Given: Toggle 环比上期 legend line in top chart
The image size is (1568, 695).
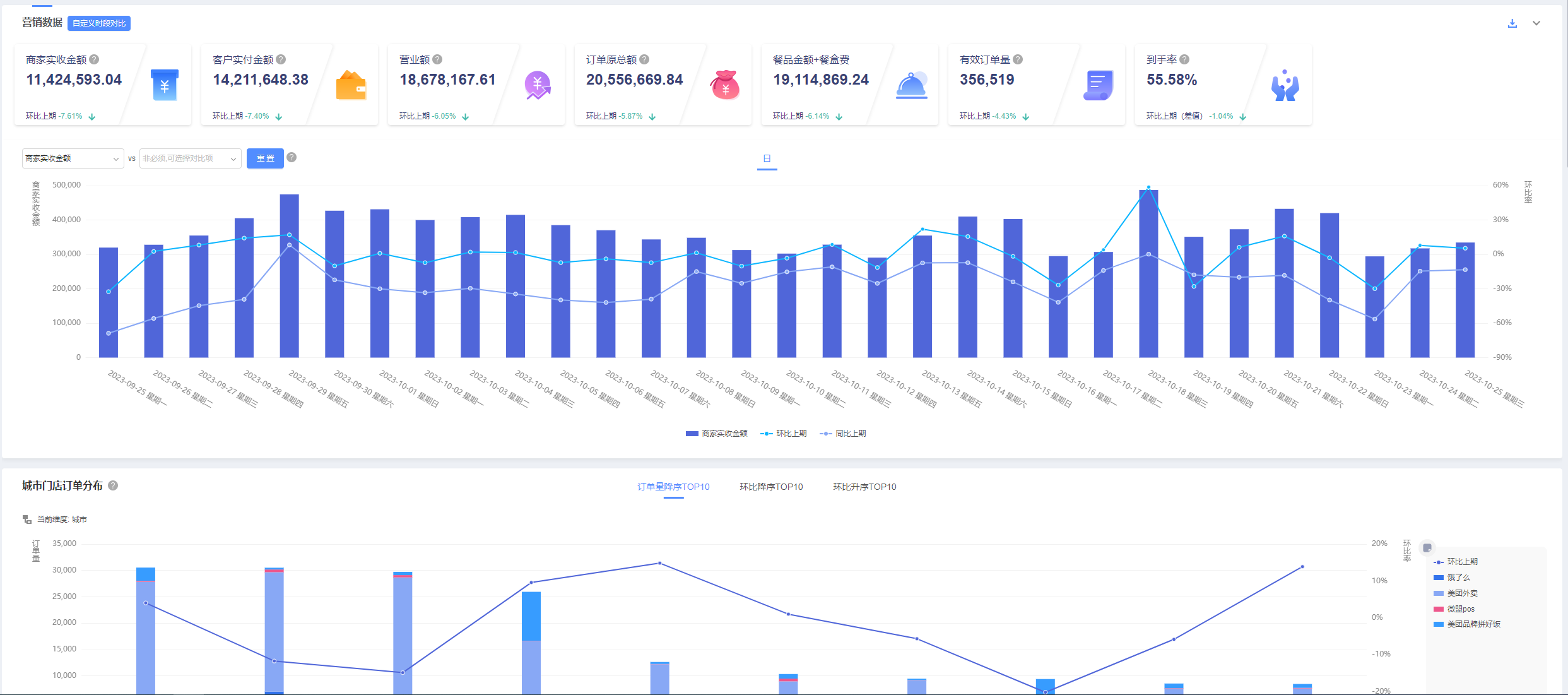Looking at the screenshot, I should (783, 434).
